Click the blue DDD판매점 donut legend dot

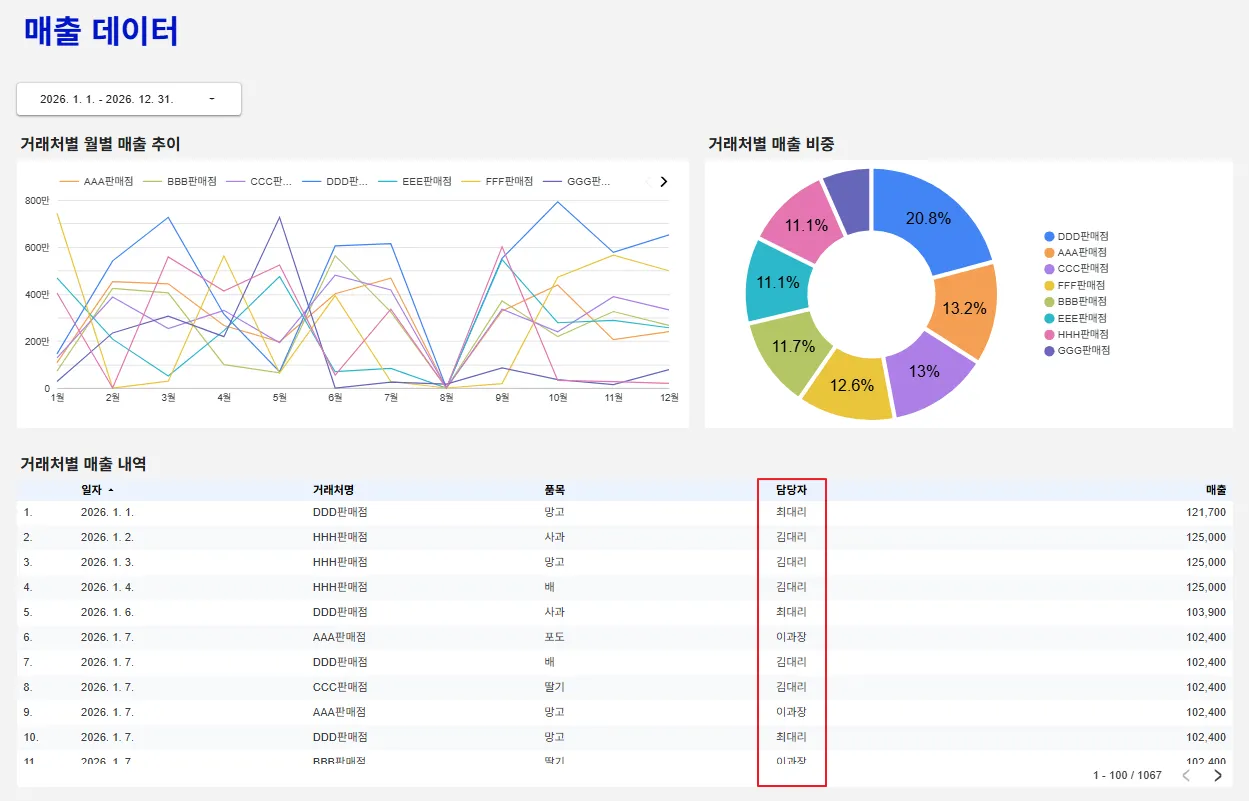pyautogui.click(x=1049, y=236)
